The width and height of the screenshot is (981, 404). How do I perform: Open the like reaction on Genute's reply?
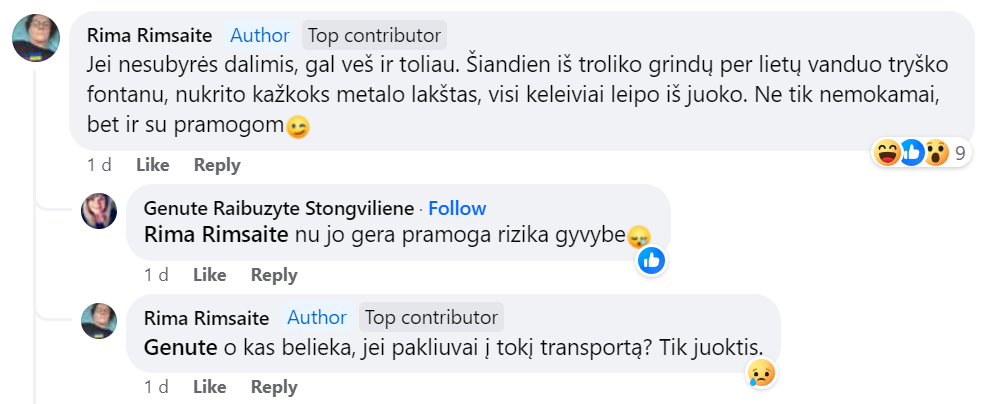[652, 261]
